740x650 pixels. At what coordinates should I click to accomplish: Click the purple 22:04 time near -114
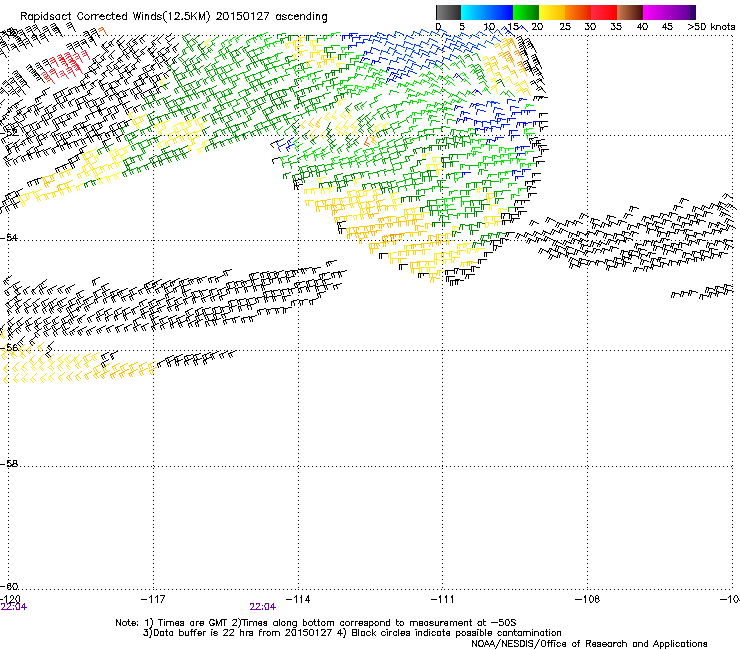tap(262, 607)
